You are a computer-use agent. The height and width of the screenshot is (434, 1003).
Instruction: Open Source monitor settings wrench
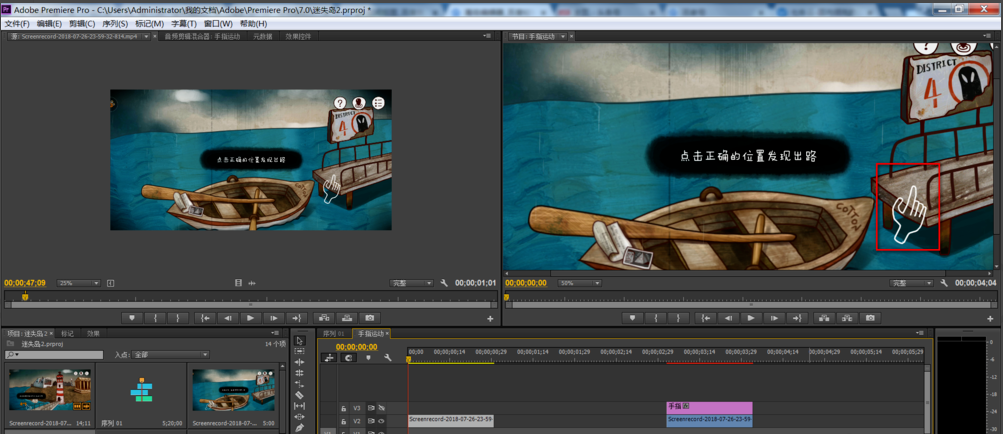[444, 283]
